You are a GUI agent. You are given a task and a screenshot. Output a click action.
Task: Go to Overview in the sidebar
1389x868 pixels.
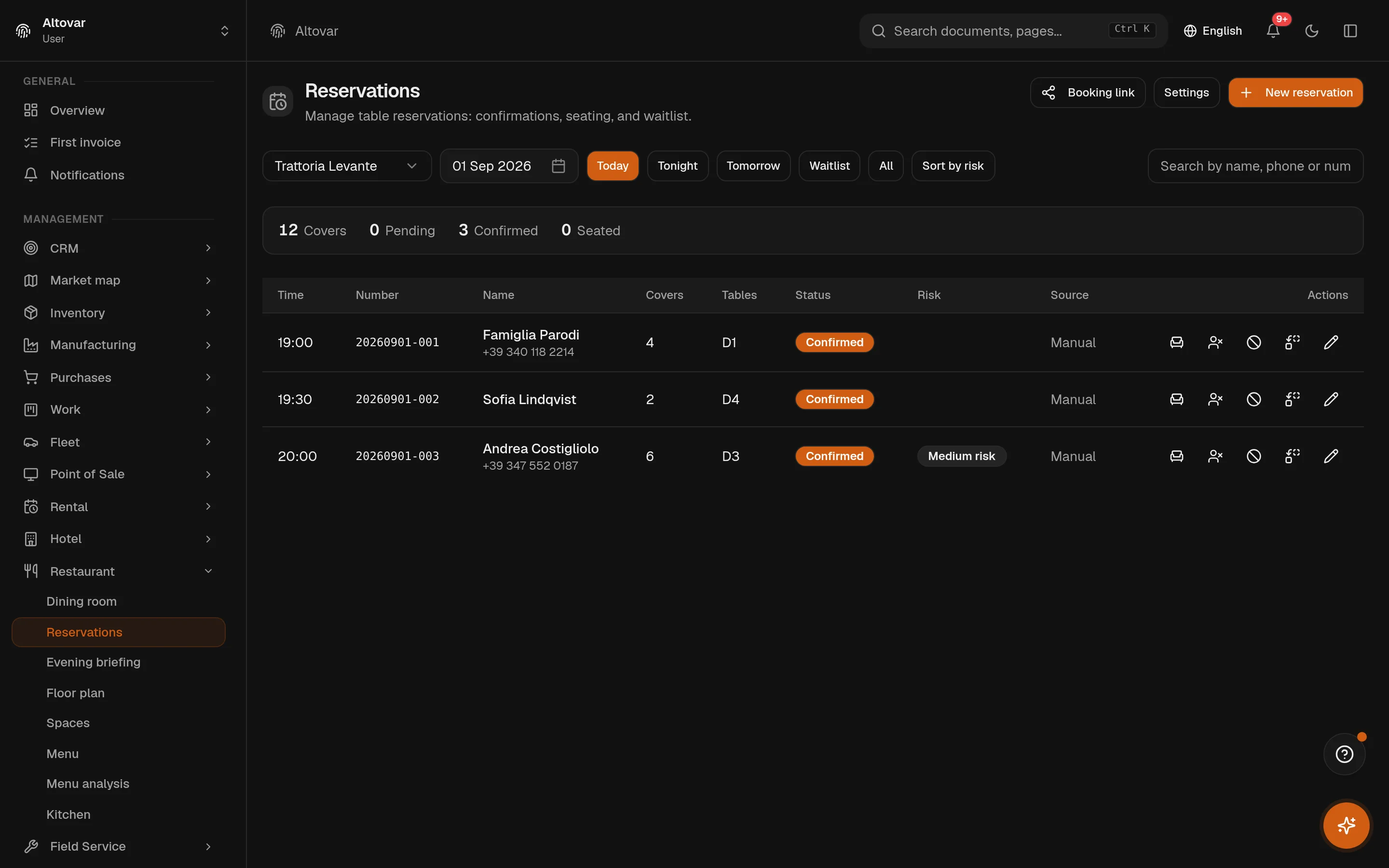click(118, 110)
